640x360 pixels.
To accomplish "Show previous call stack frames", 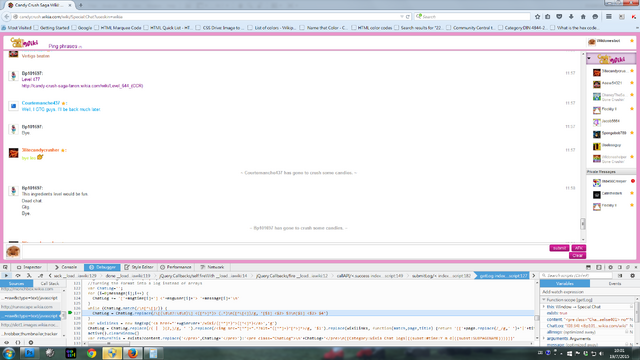I will pyautogui.click(x=50, y=276).
